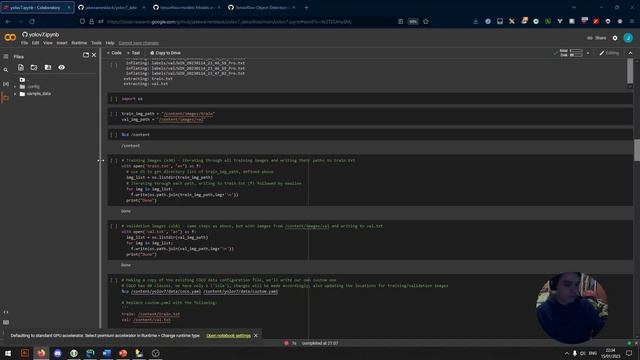
Task: Click the Colab CO logo
Action: tap(10, 38)
